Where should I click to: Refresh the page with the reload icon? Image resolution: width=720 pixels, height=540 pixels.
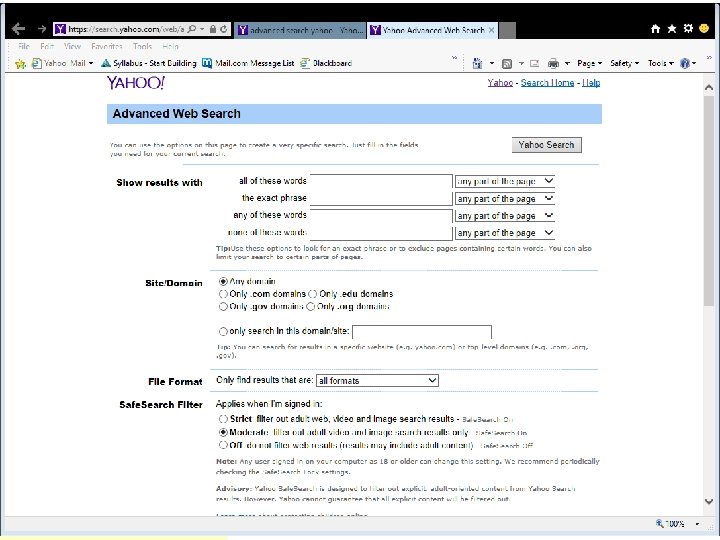tap(224, 29)
